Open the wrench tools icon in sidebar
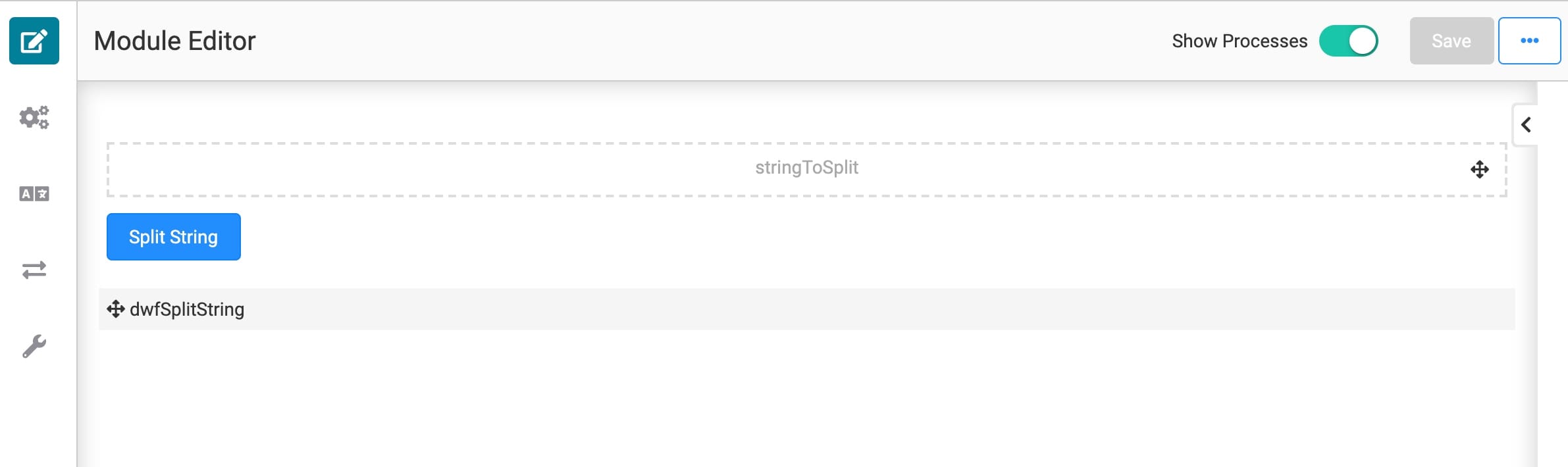 point(34,346)
